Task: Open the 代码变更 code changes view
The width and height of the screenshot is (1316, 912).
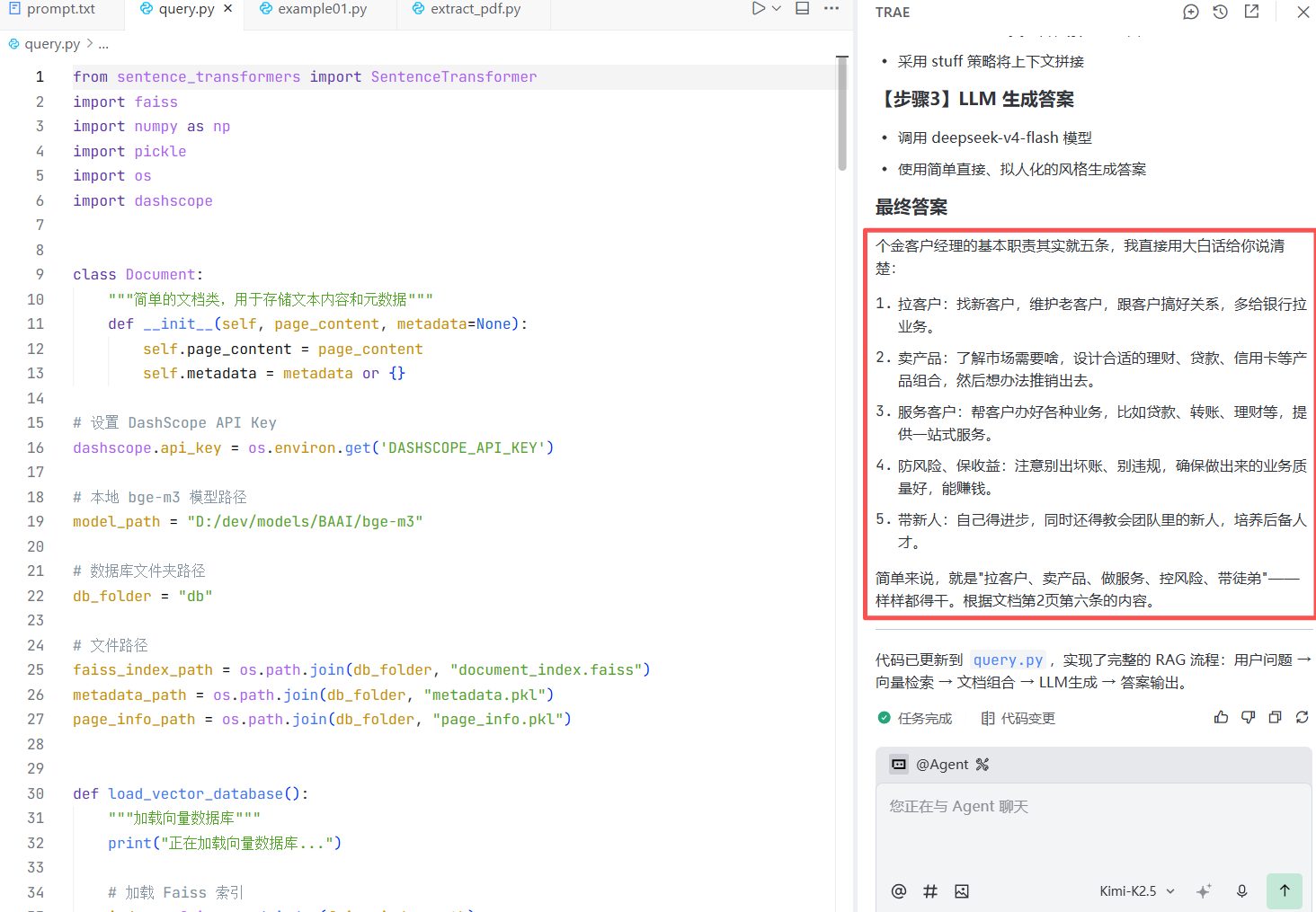Action: point(1018,718)
